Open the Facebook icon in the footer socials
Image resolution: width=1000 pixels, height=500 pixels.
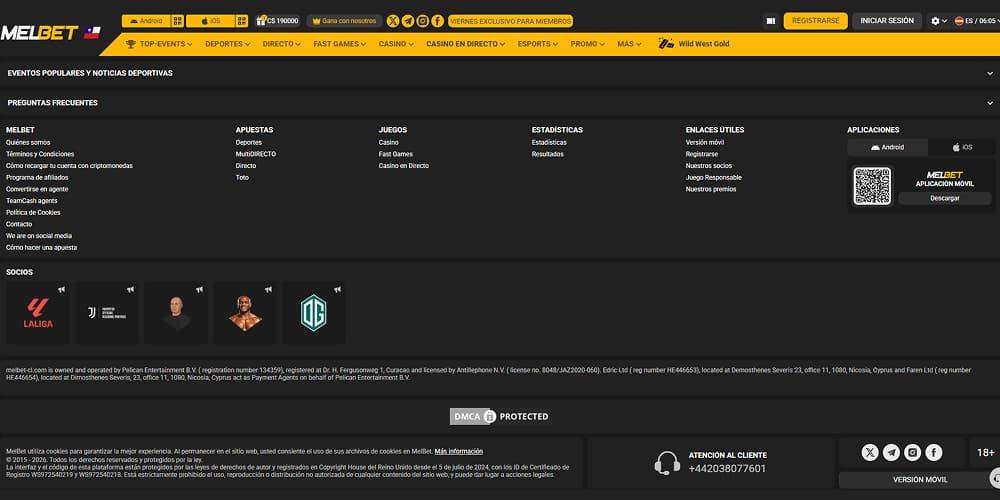[934, 453]
